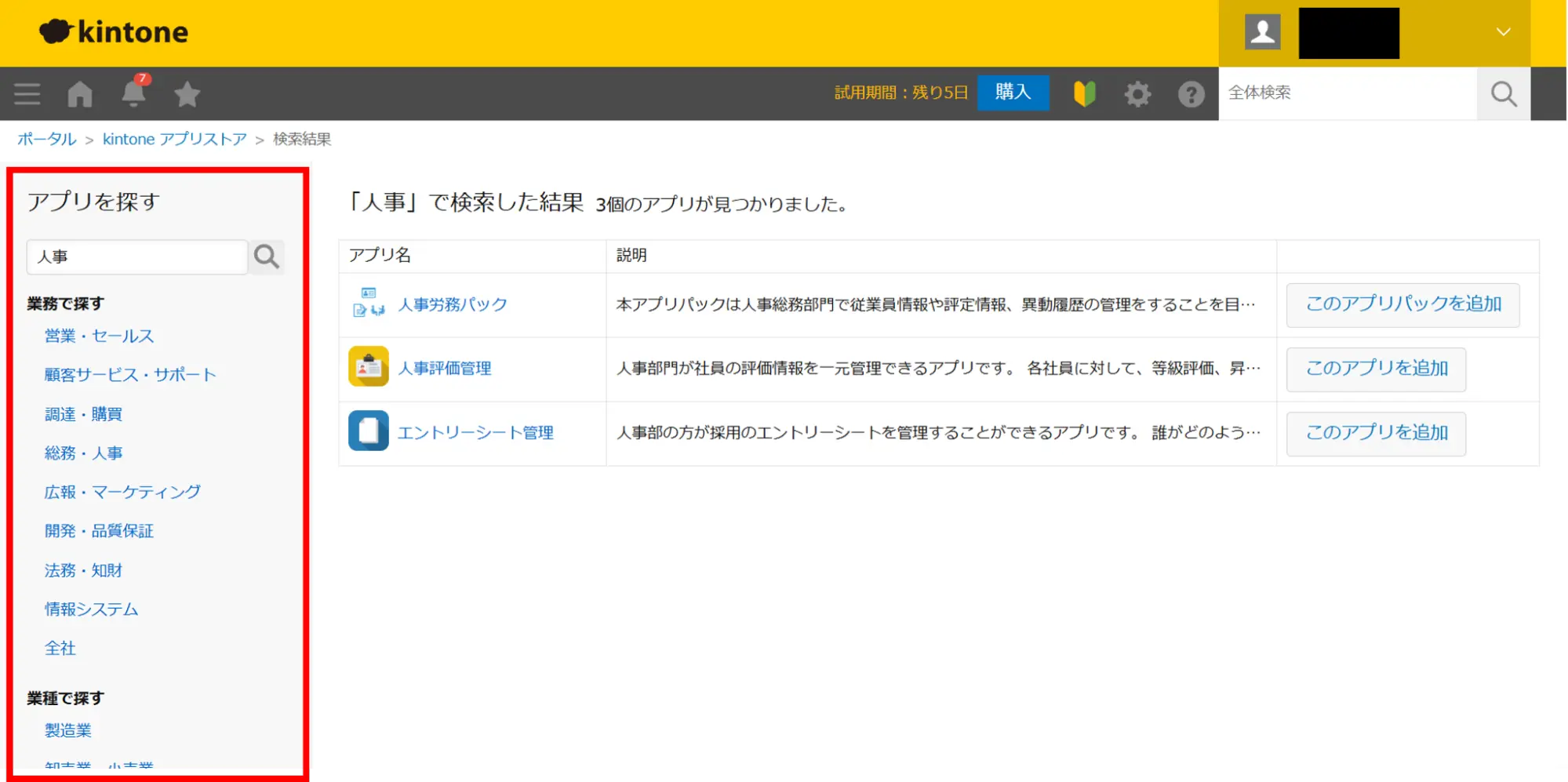1568x782 pixels.
Task: Click the 購入 purchase button
Action: (1013, 93)
